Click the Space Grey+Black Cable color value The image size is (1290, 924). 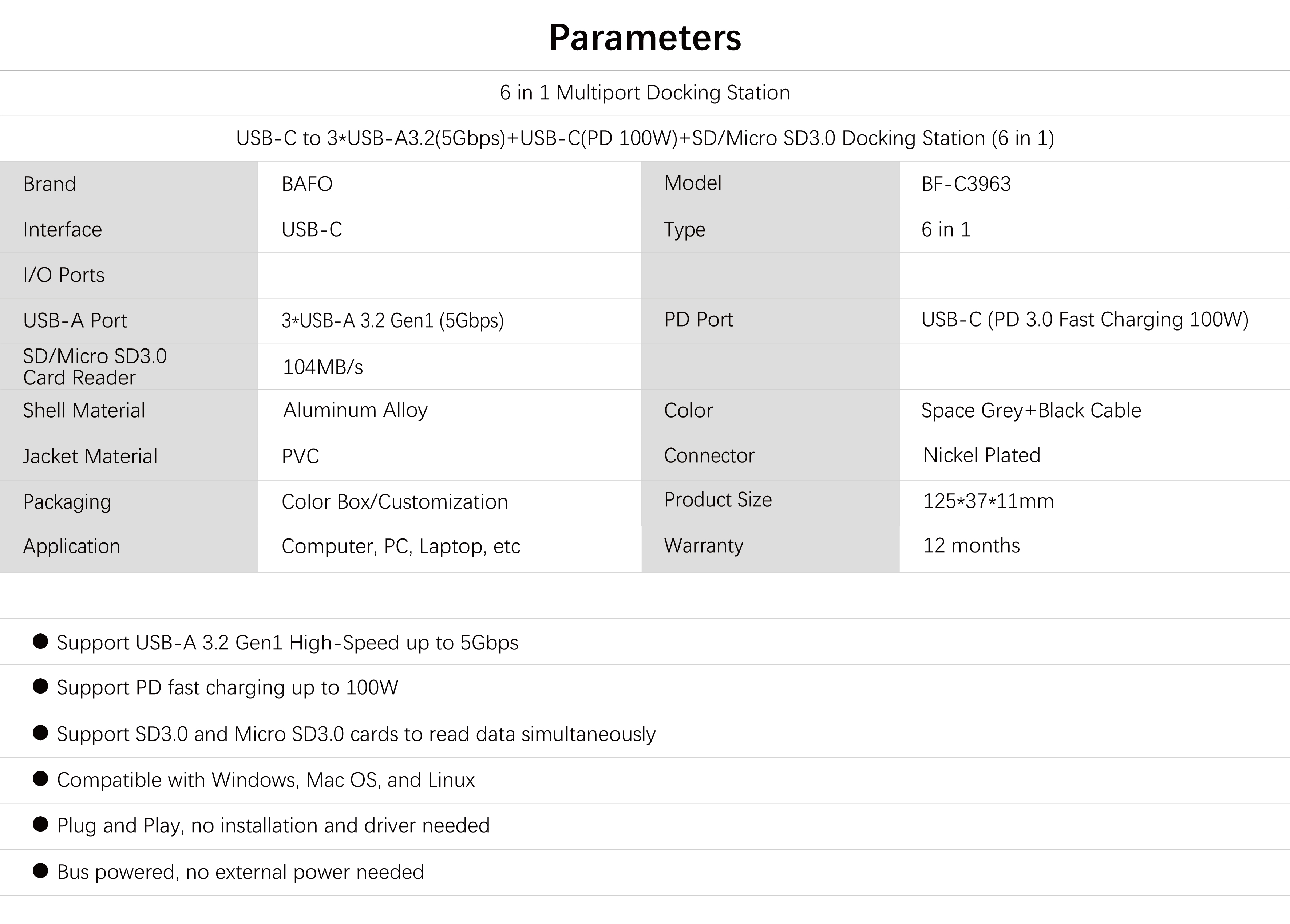coord(1030,410)
